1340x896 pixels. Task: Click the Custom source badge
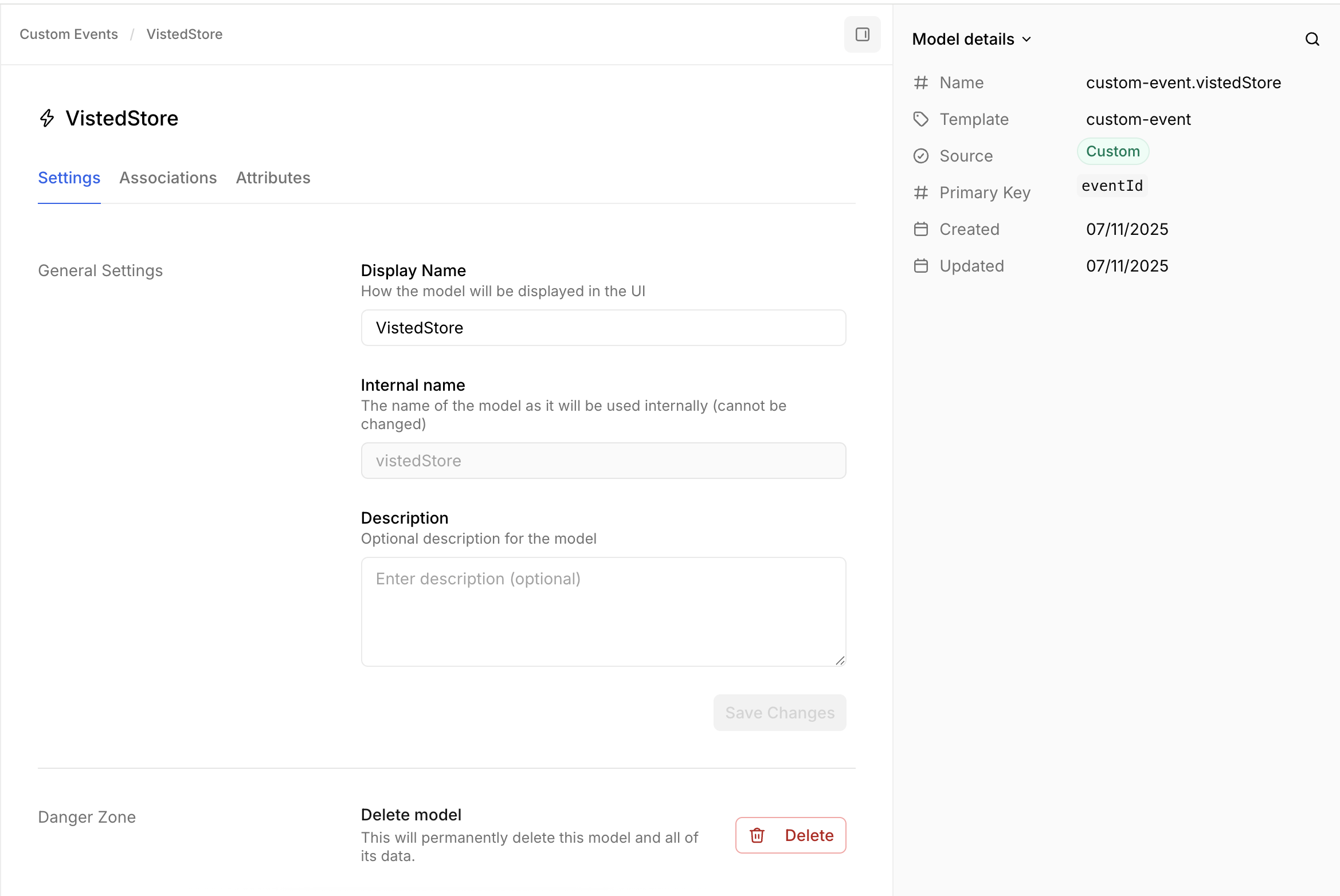coord(1112,151)
